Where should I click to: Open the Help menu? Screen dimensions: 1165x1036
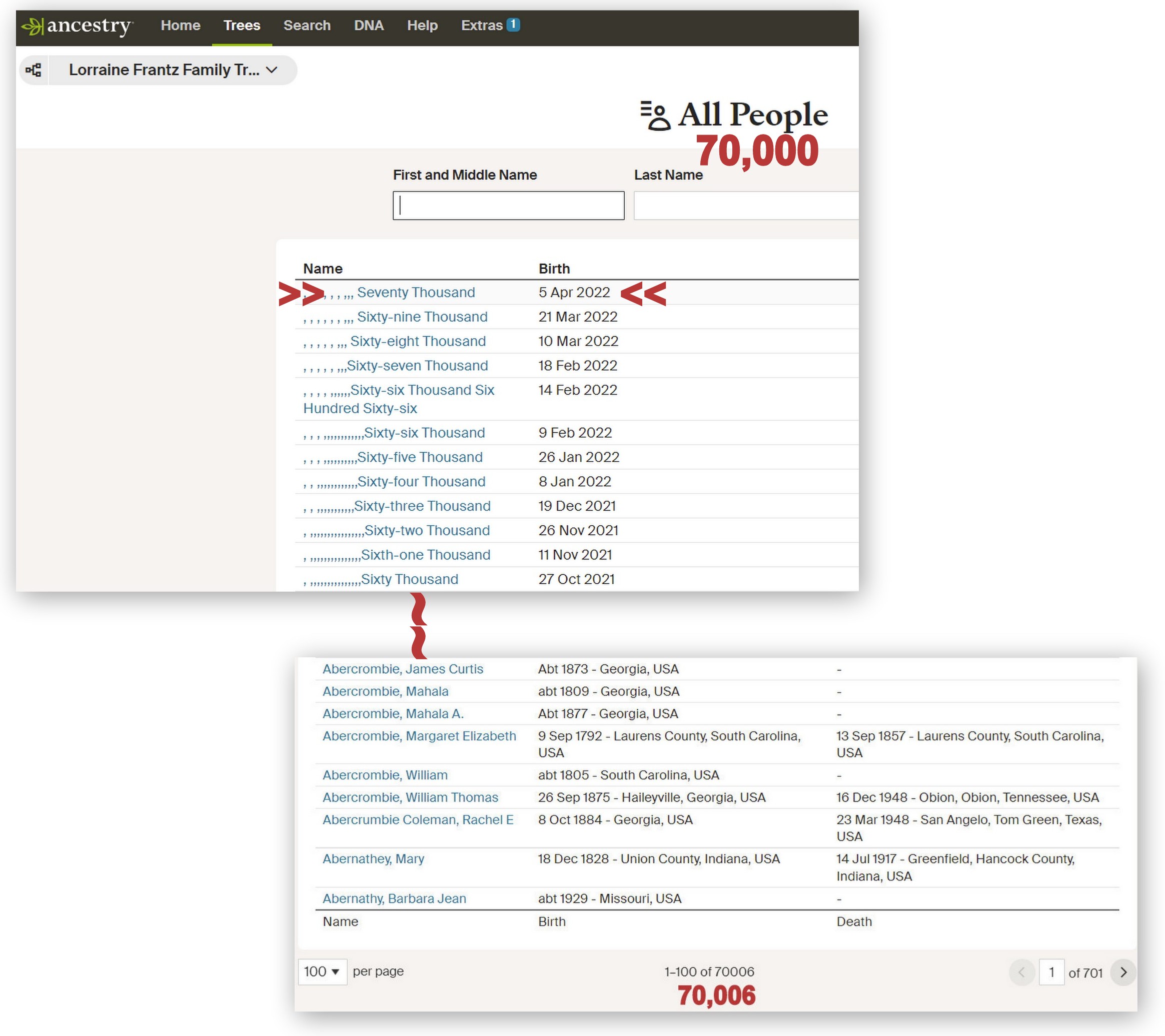pyautogui.click(x=422, y=26)
